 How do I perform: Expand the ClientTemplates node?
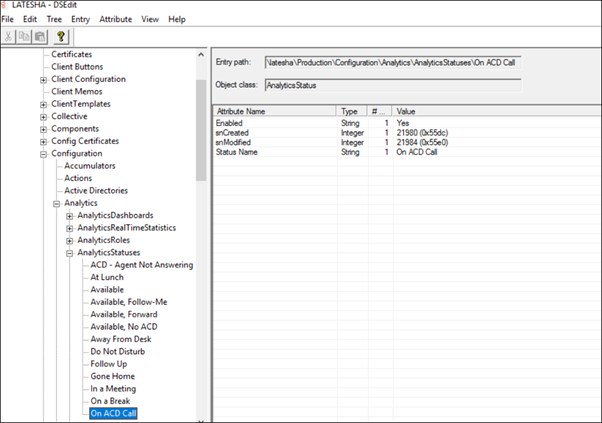coord(43,104)
